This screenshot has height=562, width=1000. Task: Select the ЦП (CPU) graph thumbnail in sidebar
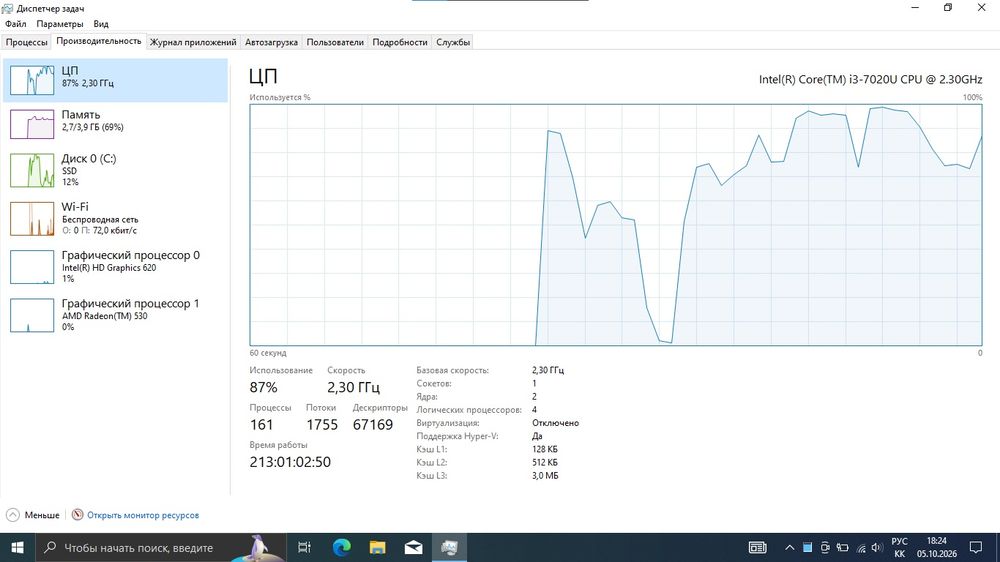(x=32, y=80)
